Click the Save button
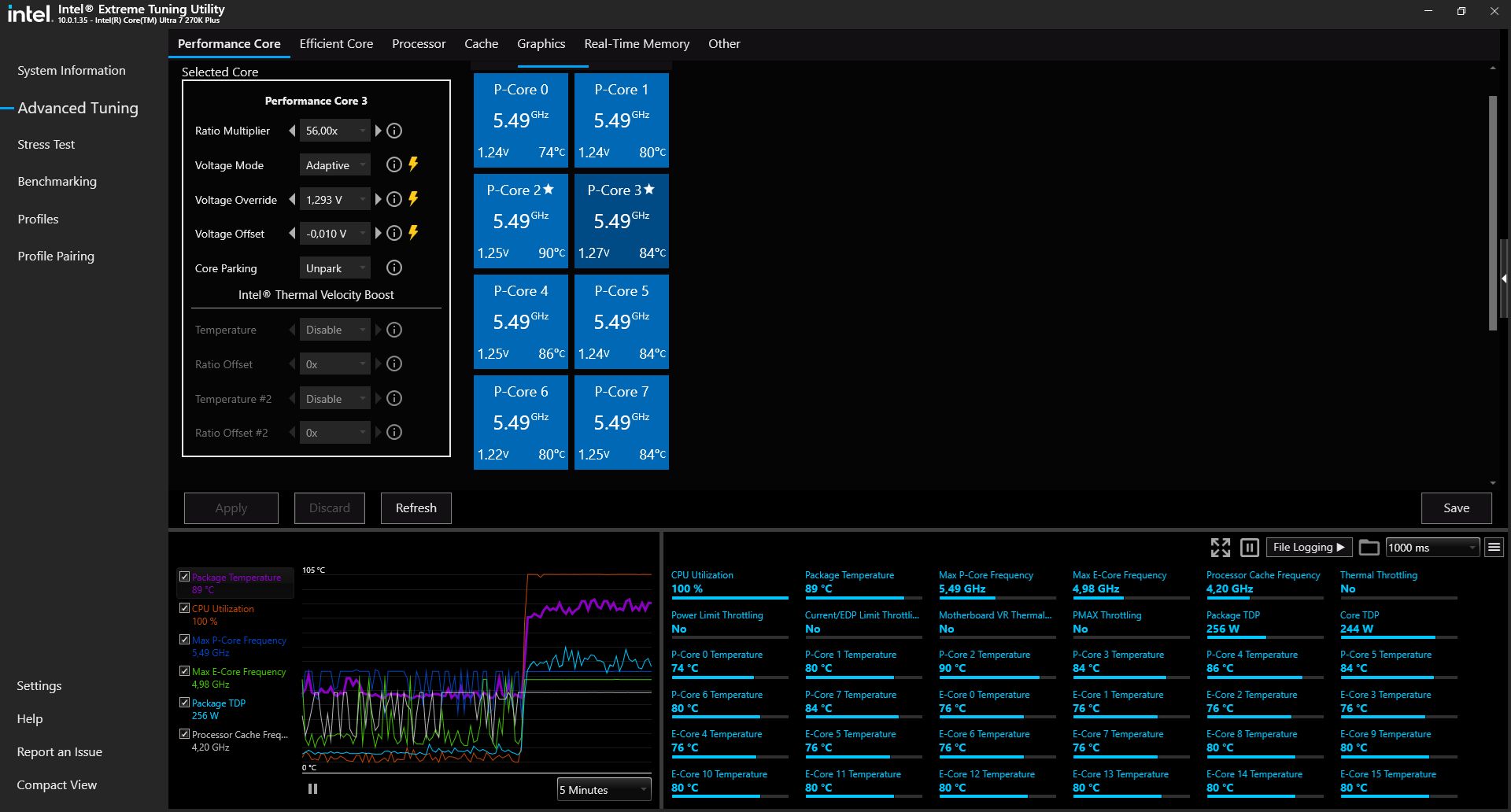This screenshot has height=812, width=1511. 1456,508
